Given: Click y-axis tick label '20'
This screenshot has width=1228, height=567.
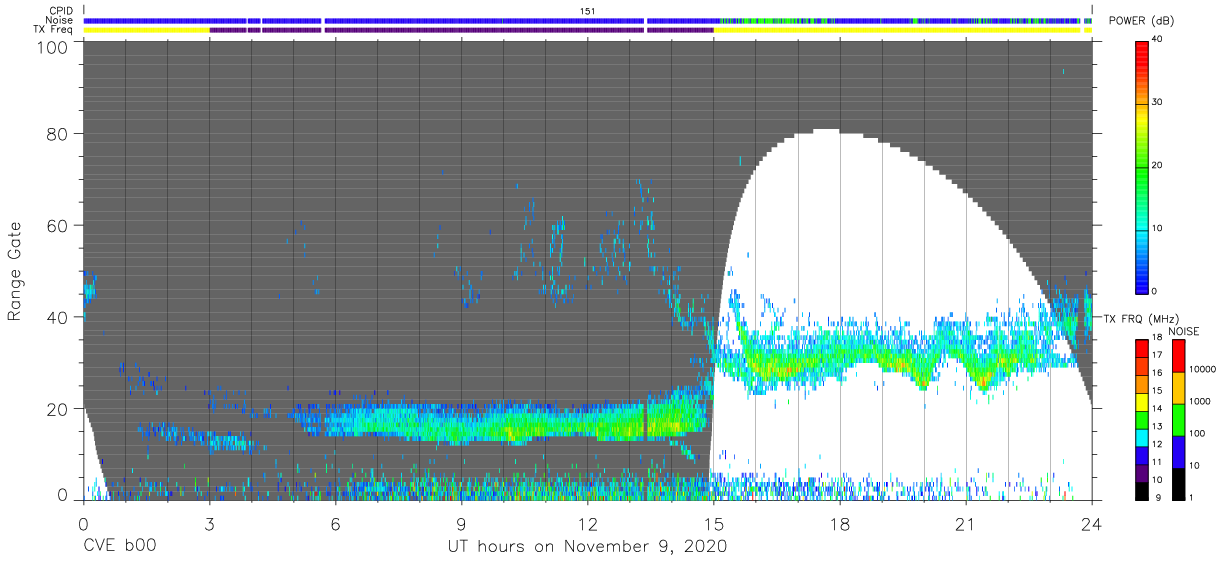Looking at the screenshot, I should (x=59, y=408).
